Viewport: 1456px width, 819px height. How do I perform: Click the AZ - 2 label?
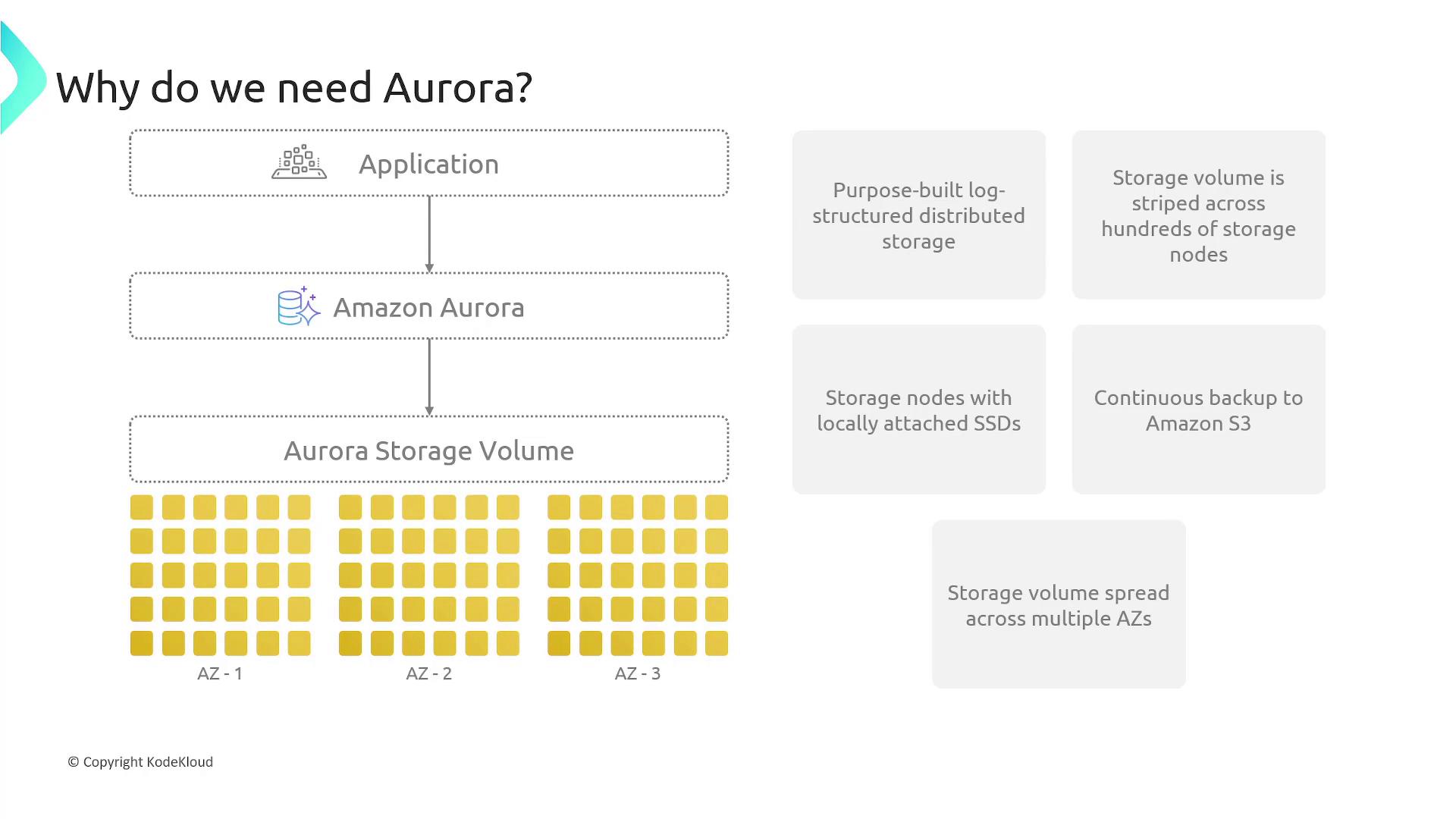click(428, 673)
